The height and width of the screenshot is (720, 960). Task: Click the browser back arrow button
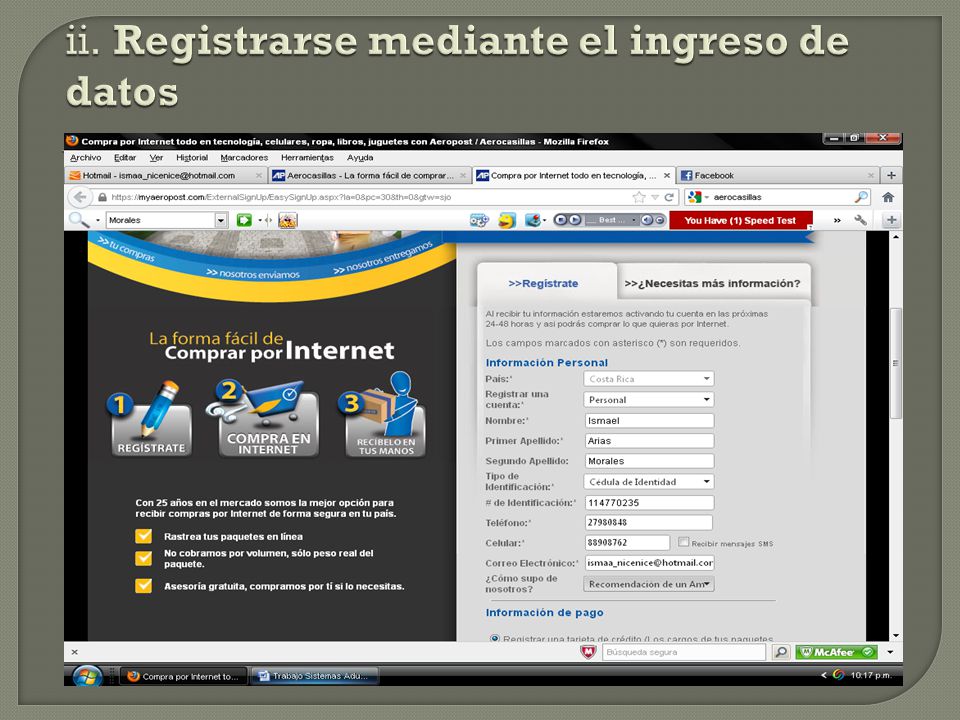click(80, 197)
